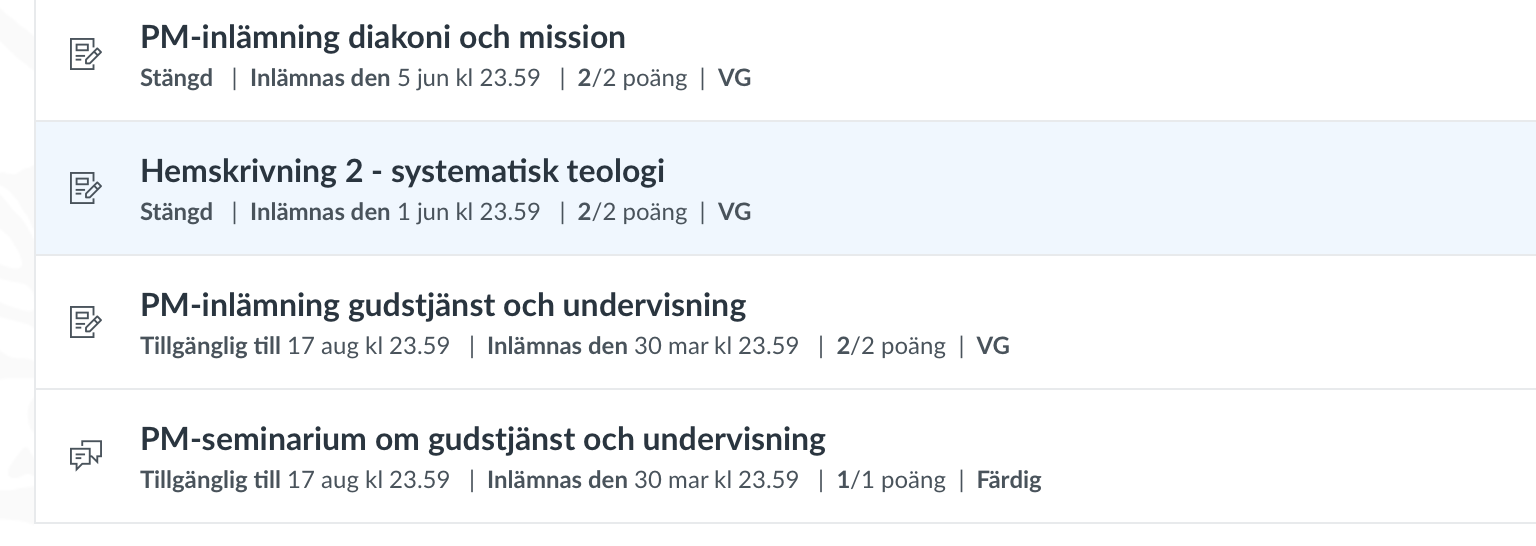Click 2/2 poäng on PM-inlämning gudstjänst row
The height and width of the screenshot is (546, 1536).
click(891, 346)
